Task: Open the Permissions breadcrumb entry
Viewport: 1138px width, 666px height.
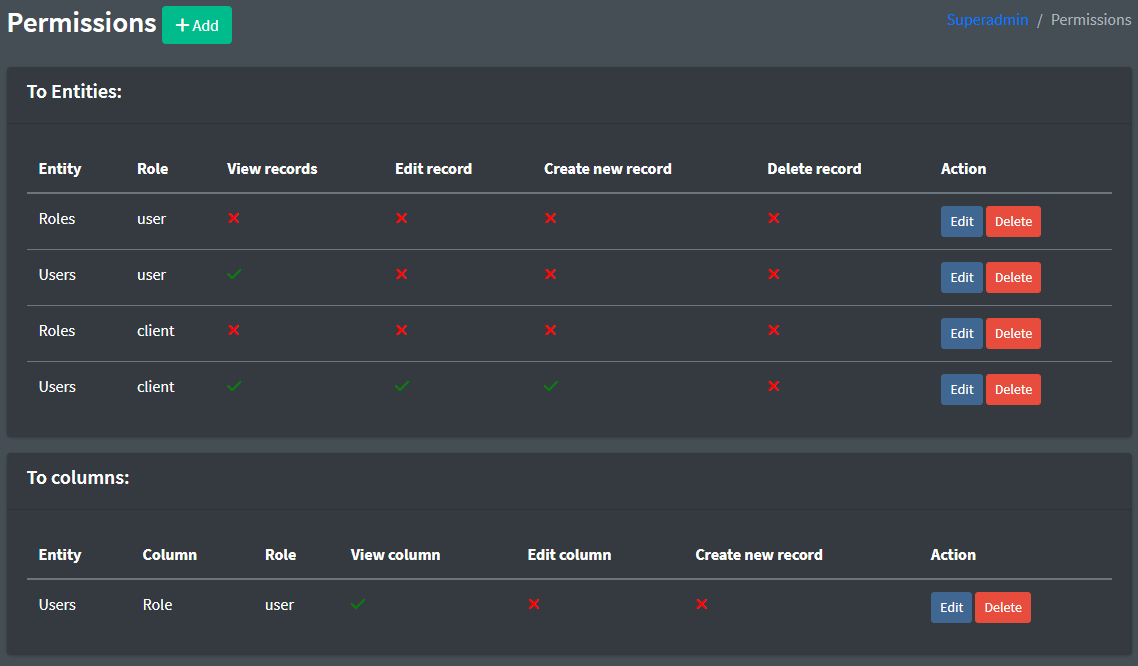Action: pyautogui.click(x=1090, y=19)
